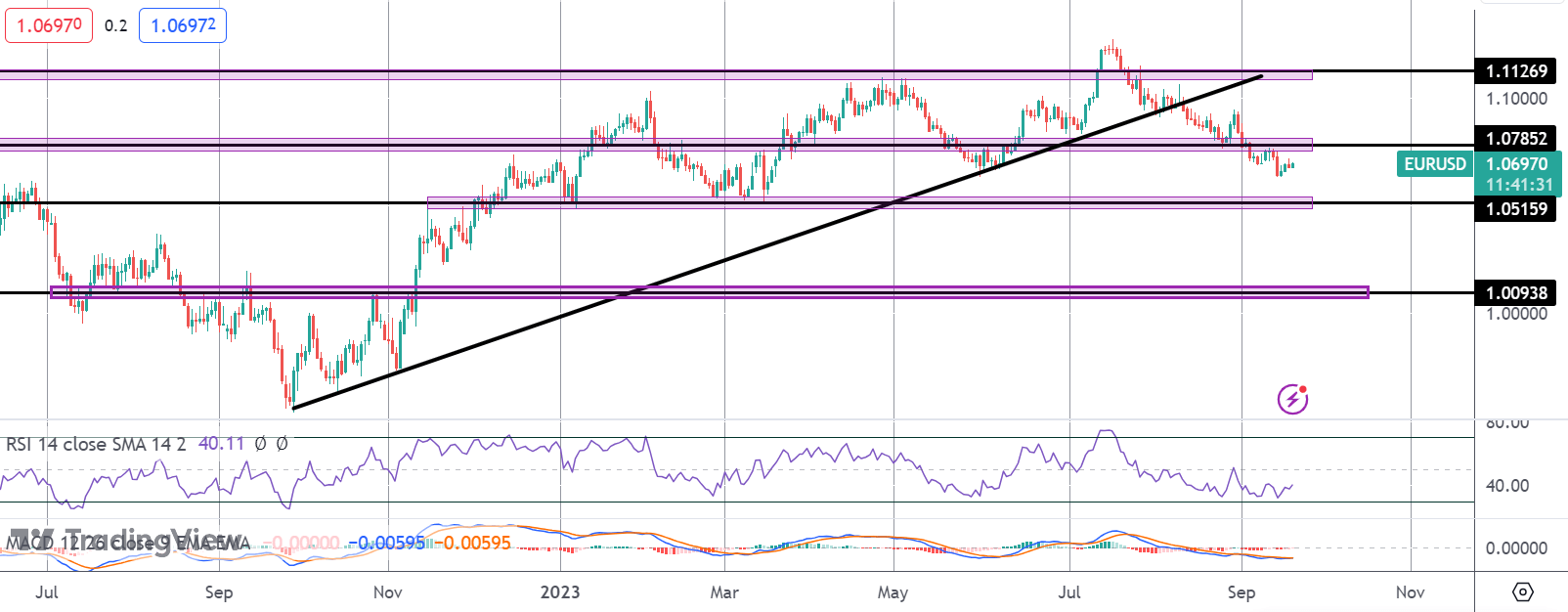Click the RSI axis 40.00 label
This screenshot has height=612, width=1568.
click(x=1507, y=486)
